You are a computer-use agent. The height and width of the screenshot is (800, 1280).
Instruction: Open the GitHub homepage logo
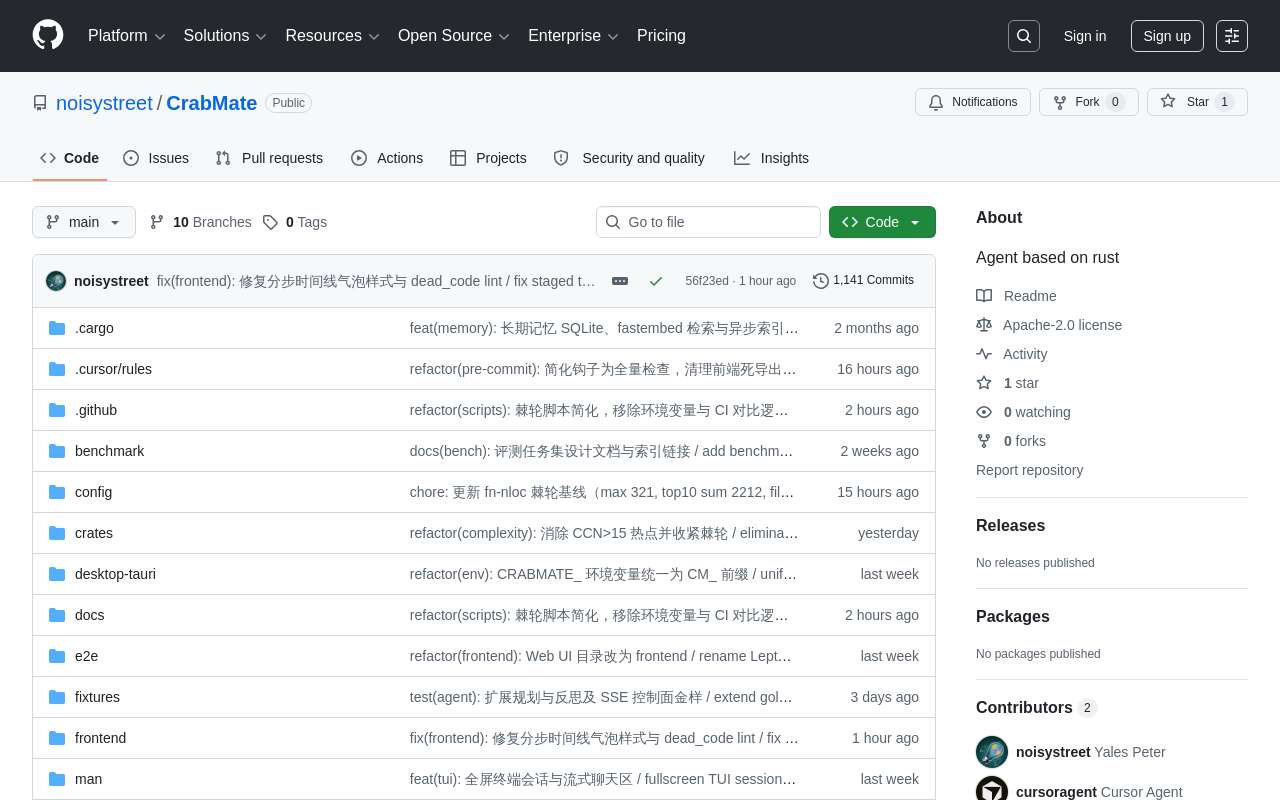[48, 35]
